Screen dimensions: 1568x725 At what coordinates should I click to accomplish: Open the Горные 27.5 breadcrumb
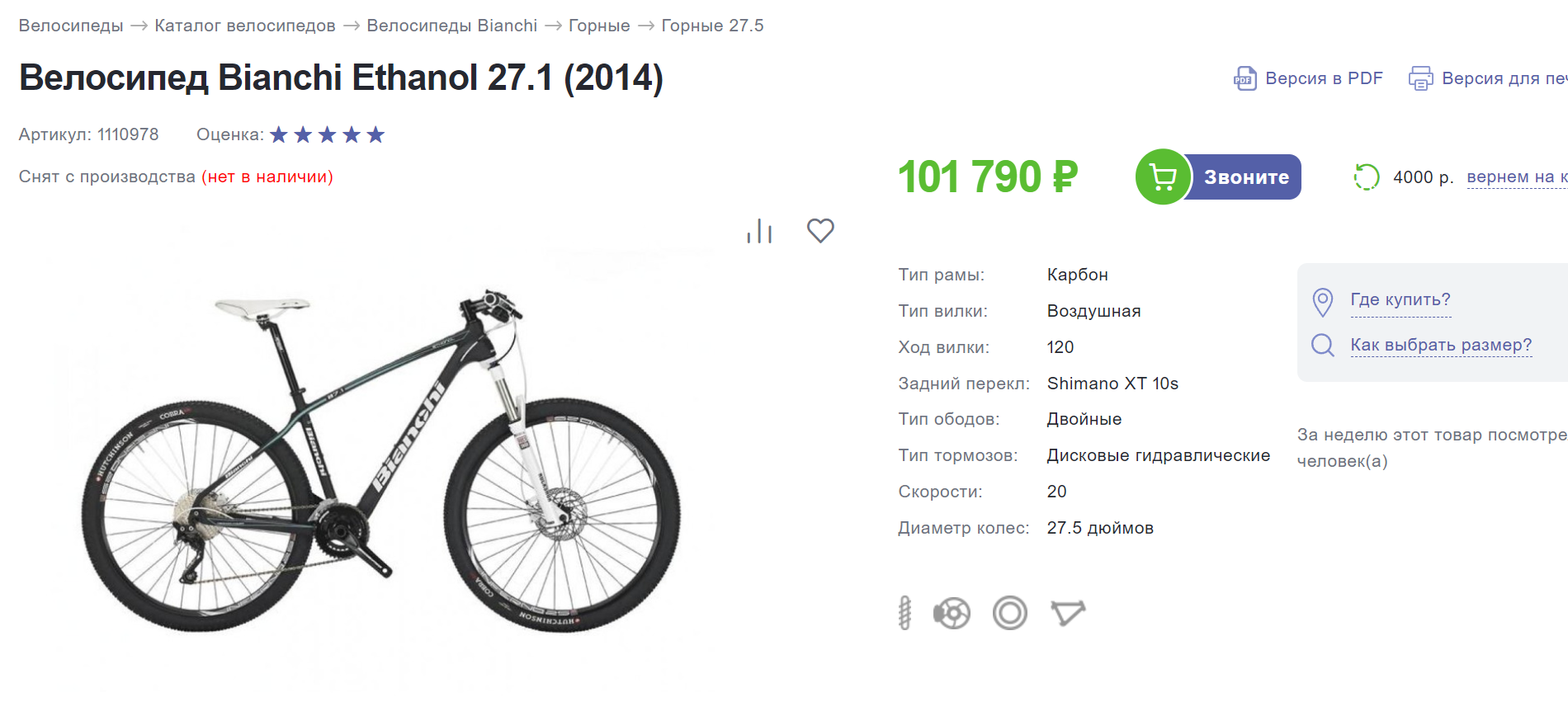(712, 26)
